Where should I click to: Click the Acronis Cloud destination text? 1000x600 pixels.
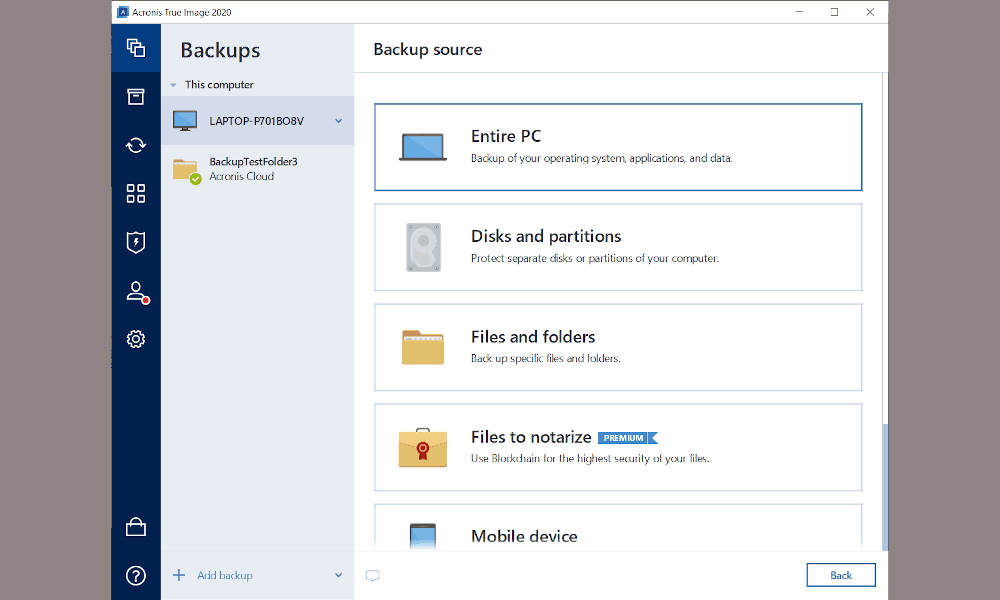242,177
